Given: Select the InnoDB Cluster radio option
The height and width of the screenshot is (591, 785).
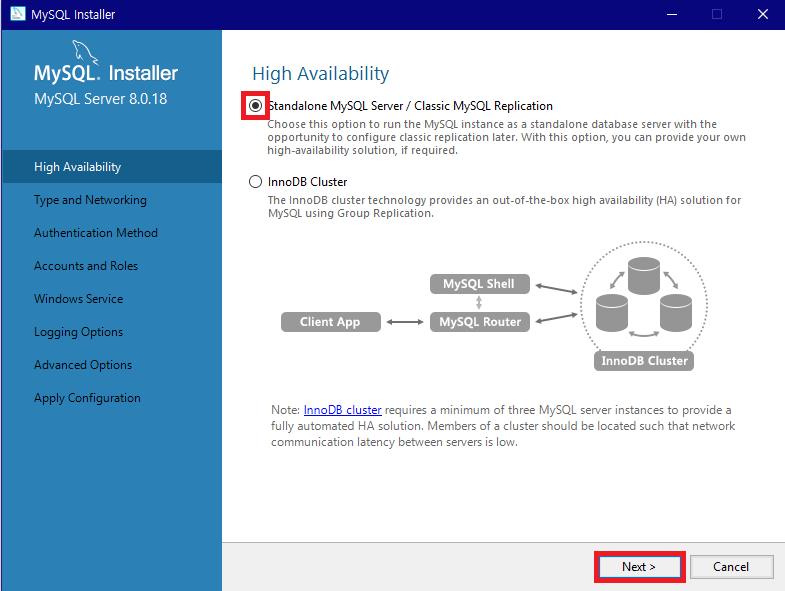Looking at the screenshot, I should (255, 181).
